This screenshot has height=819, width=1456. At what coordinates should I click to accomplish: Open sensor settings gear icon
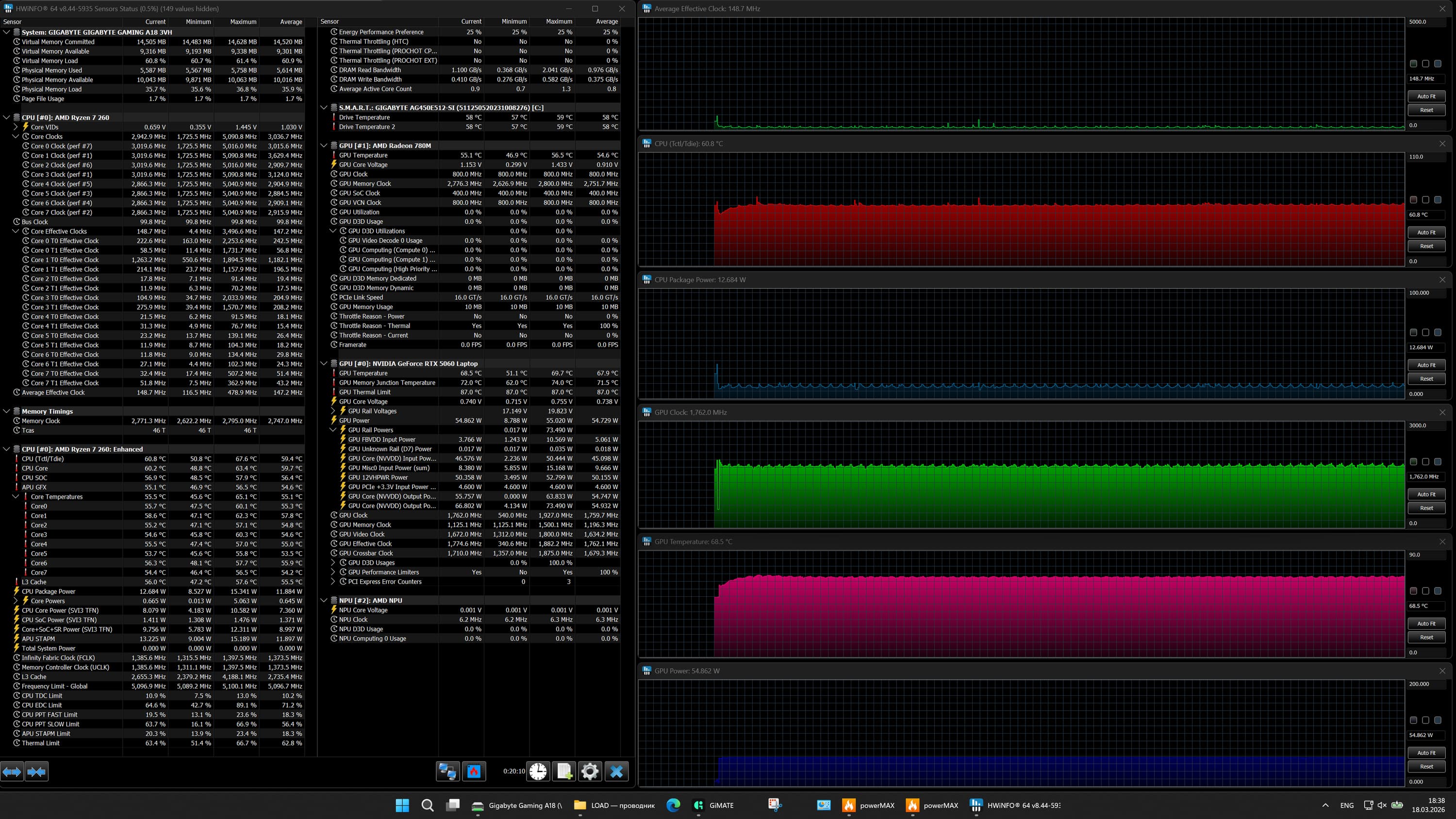tap(590, 771)
